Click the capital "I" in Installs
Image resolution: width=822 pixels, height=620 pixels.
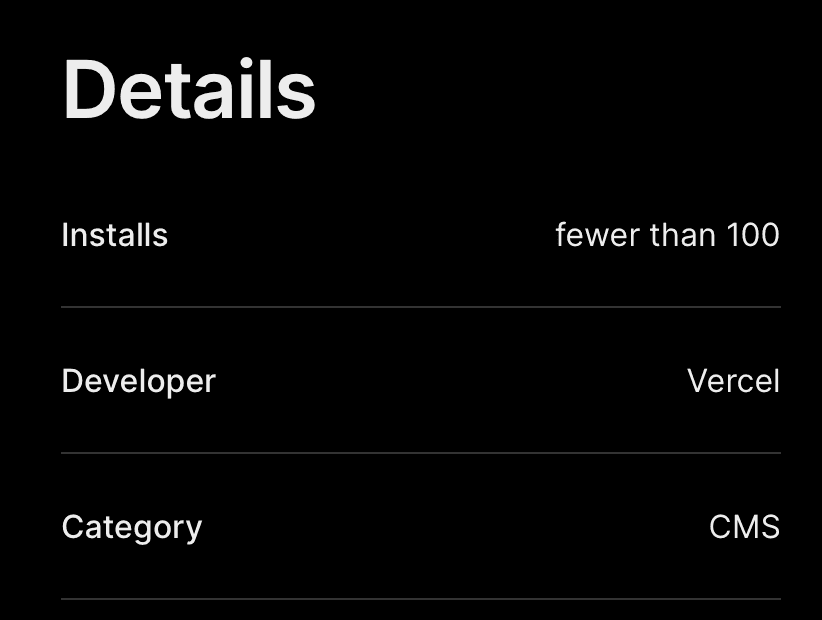pyautogui.click(x=65, y=235)
